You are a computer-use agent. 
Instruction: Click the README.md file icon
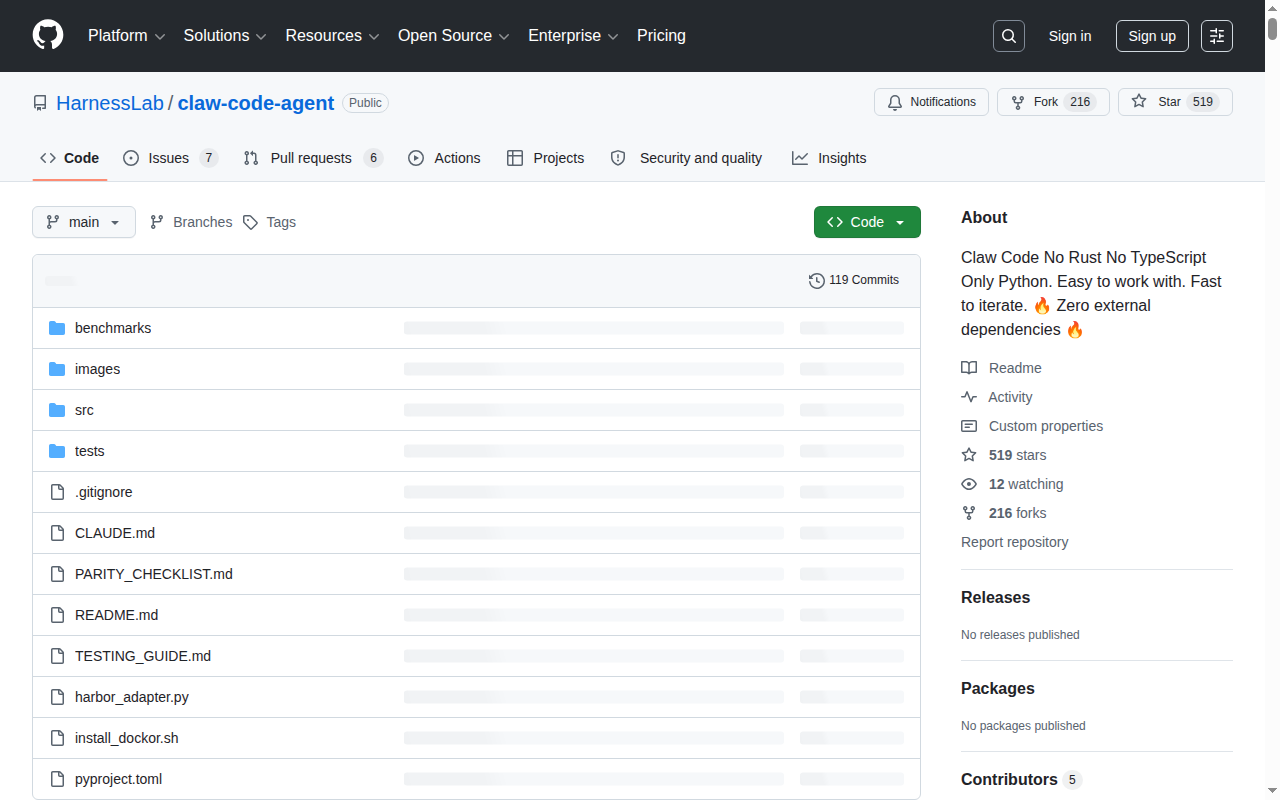click(x=57, y=615)
